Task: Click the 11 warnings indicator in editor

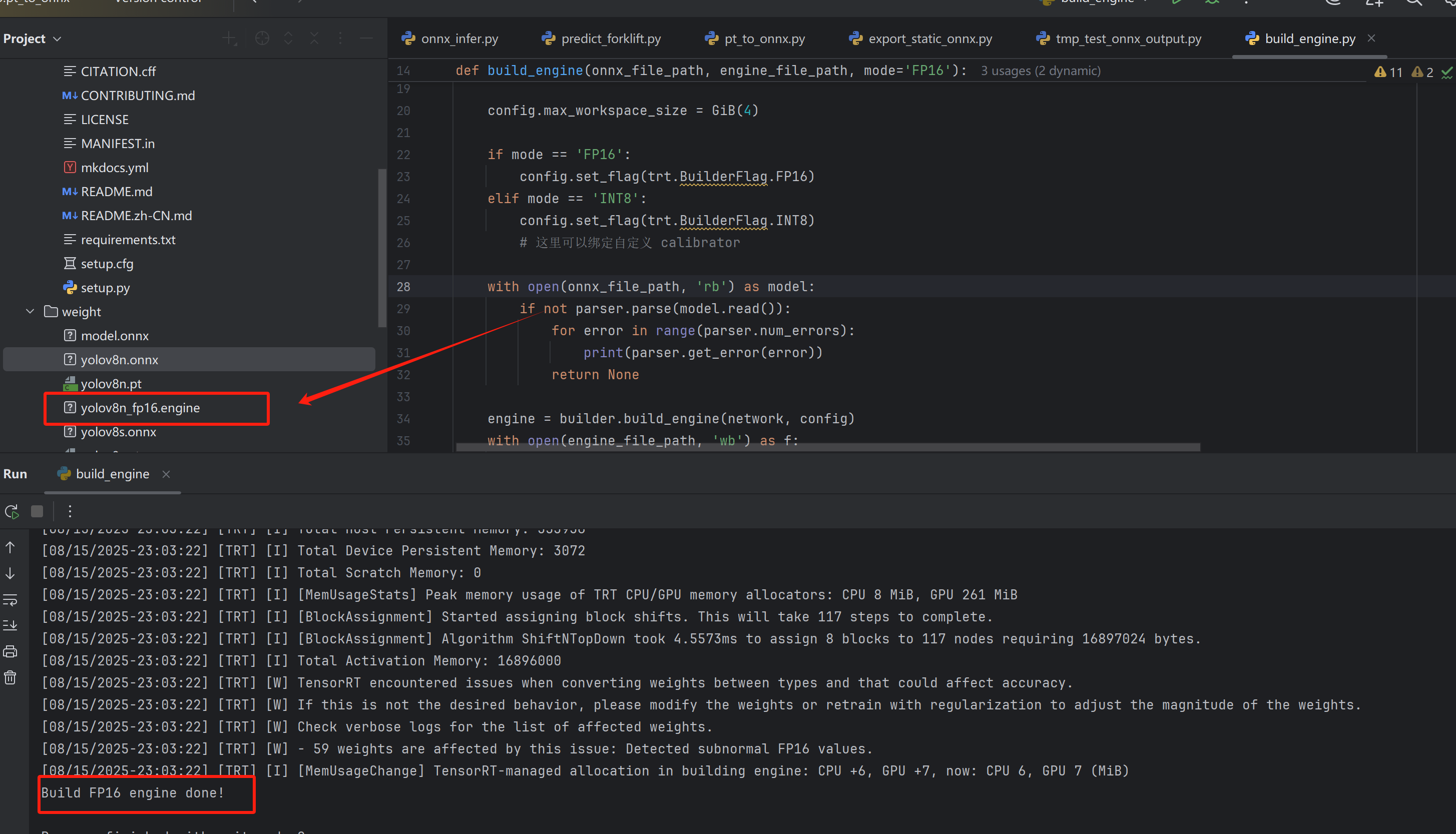Action: (1388, 72)
